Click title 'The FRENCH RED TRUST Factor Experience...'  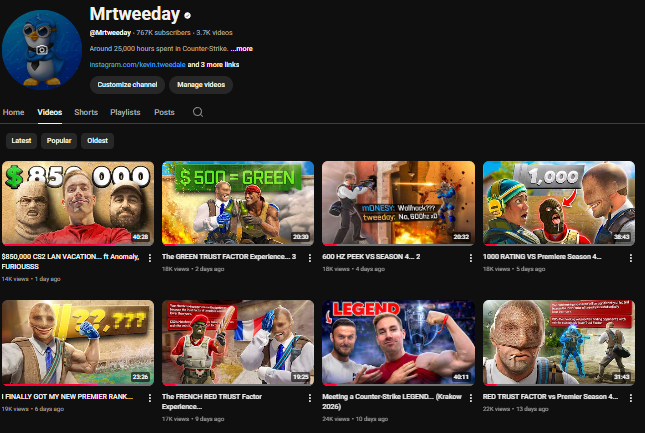[x=212, y=401]
